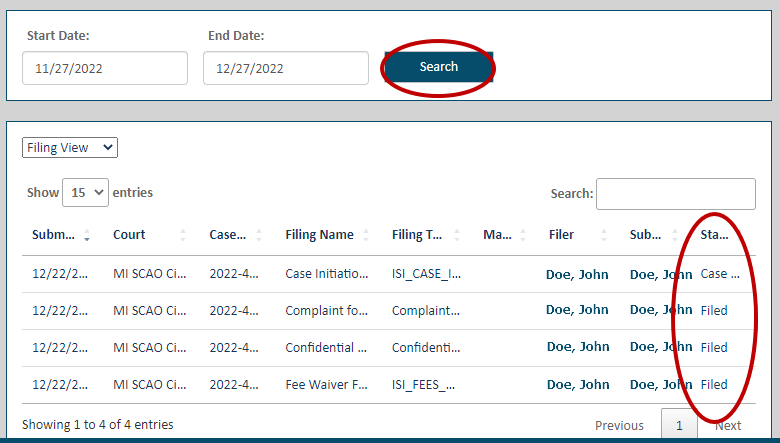780x443 pixels.
Task: Sort table by Filing Name column
Action: click(x=319, y=235)
